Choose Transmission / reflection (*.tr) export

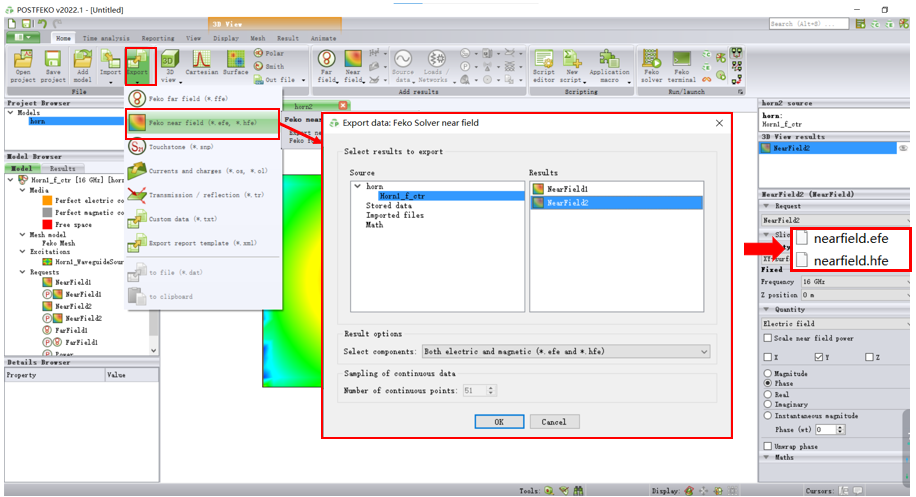point(203,195)
